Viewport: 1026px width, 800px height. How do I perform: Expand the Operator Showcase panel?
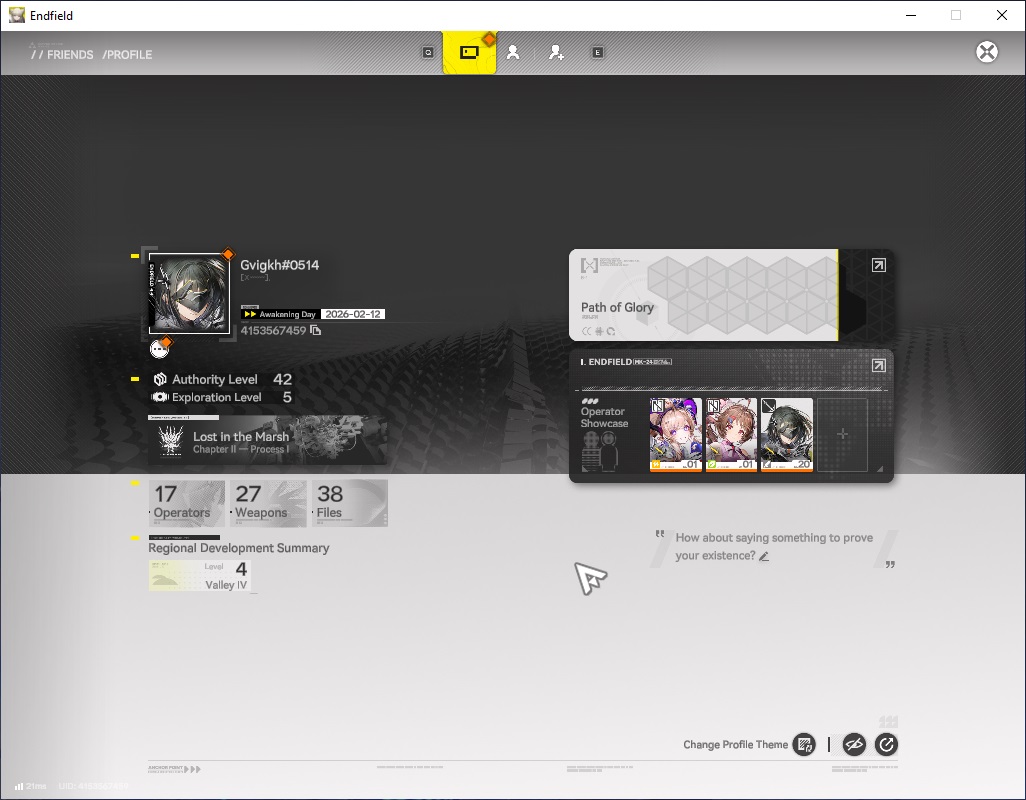(879, 365)
